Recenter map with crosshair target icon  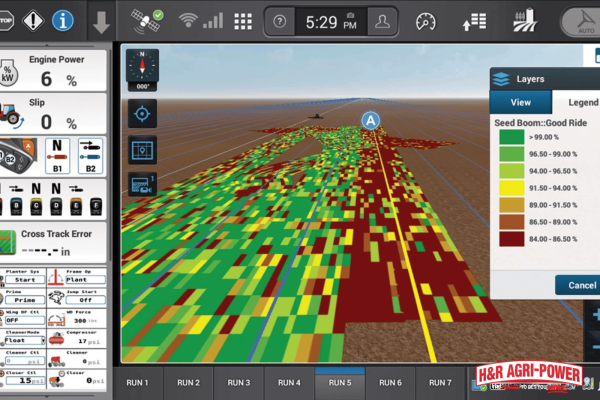tap(142, 114)
